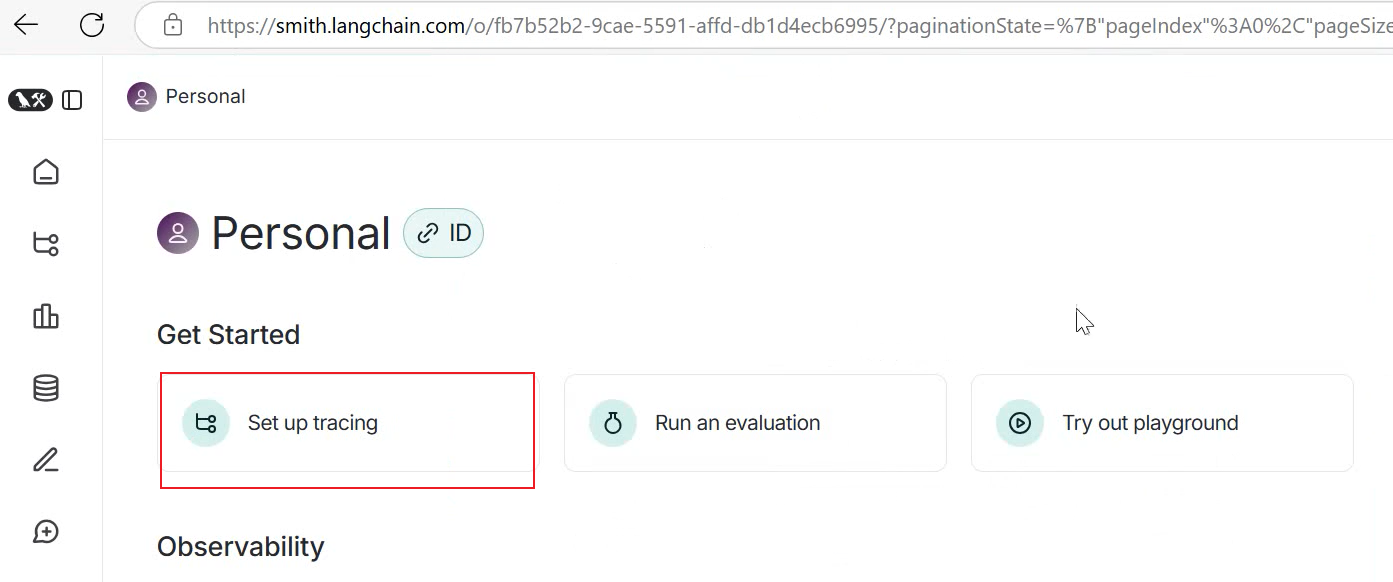The image size is (1393, 582).
Task: Open Tracing Projects sidebar icon
Action: click(x=46, y=244)
